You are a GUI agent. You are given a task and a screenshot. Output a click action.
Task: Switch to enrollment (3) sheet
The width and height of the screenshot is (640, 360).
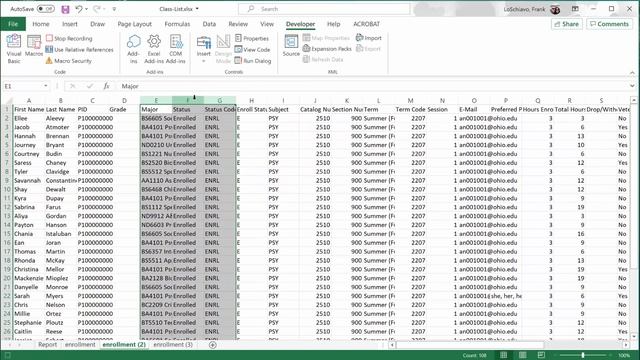(173, 344)
